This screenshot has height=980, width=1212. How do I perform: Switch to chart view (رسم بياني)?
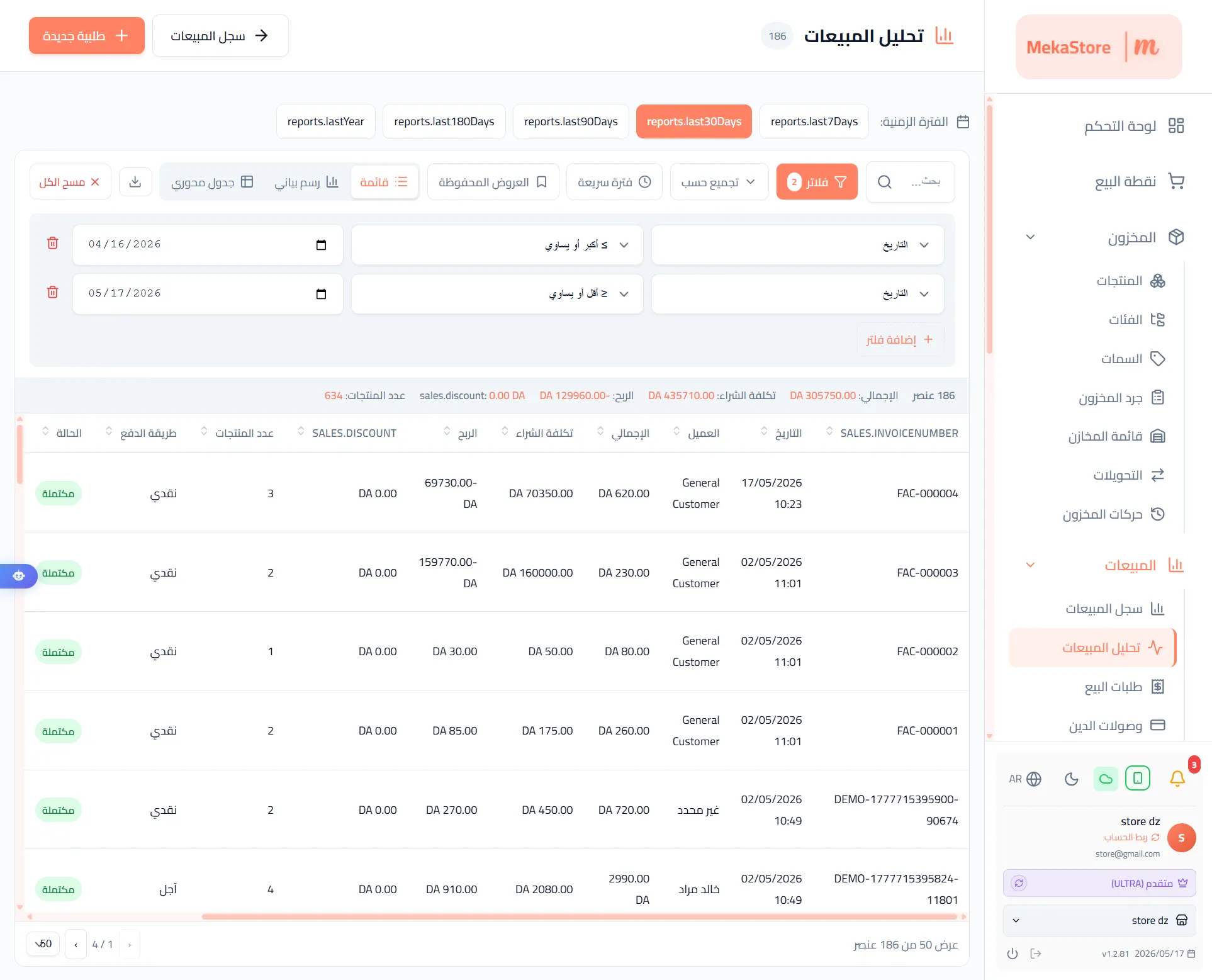click(306, 182)
